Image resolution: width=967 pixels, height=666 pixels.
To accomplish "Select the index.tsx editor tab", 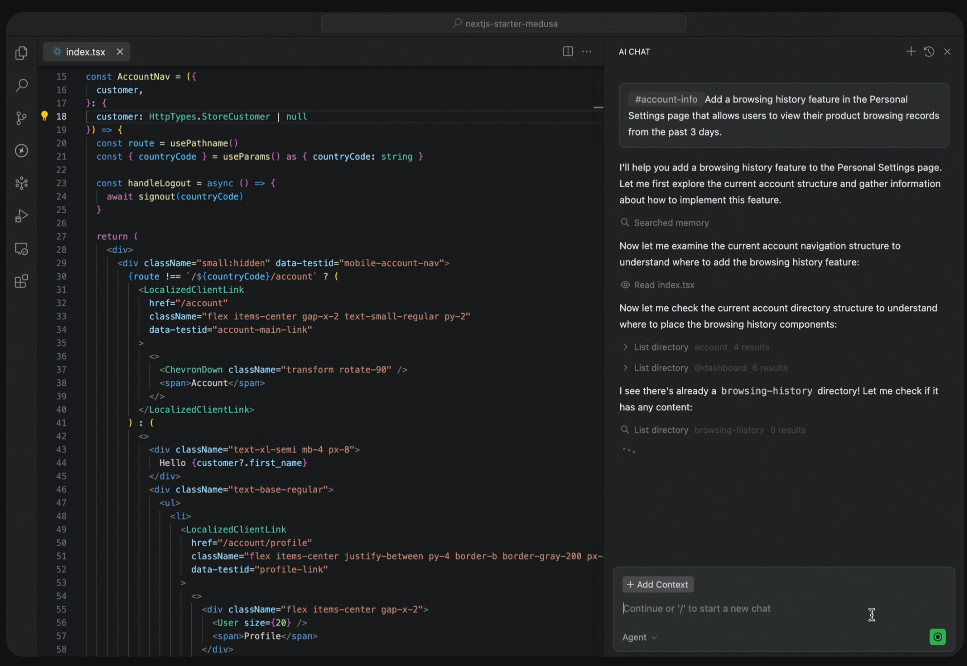I will [x=84, y=52].
